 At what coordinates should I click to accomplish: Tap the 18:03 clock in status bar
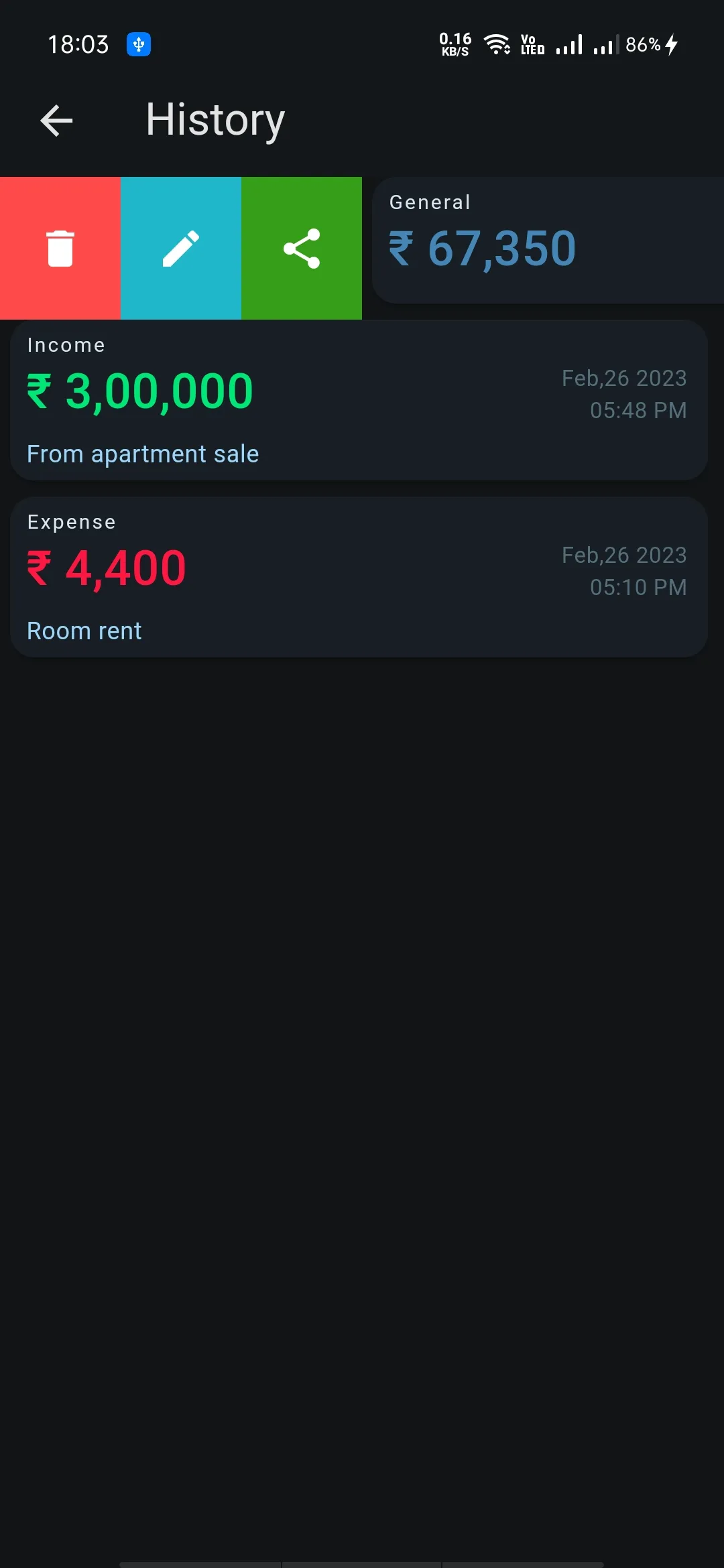[78, 45]
